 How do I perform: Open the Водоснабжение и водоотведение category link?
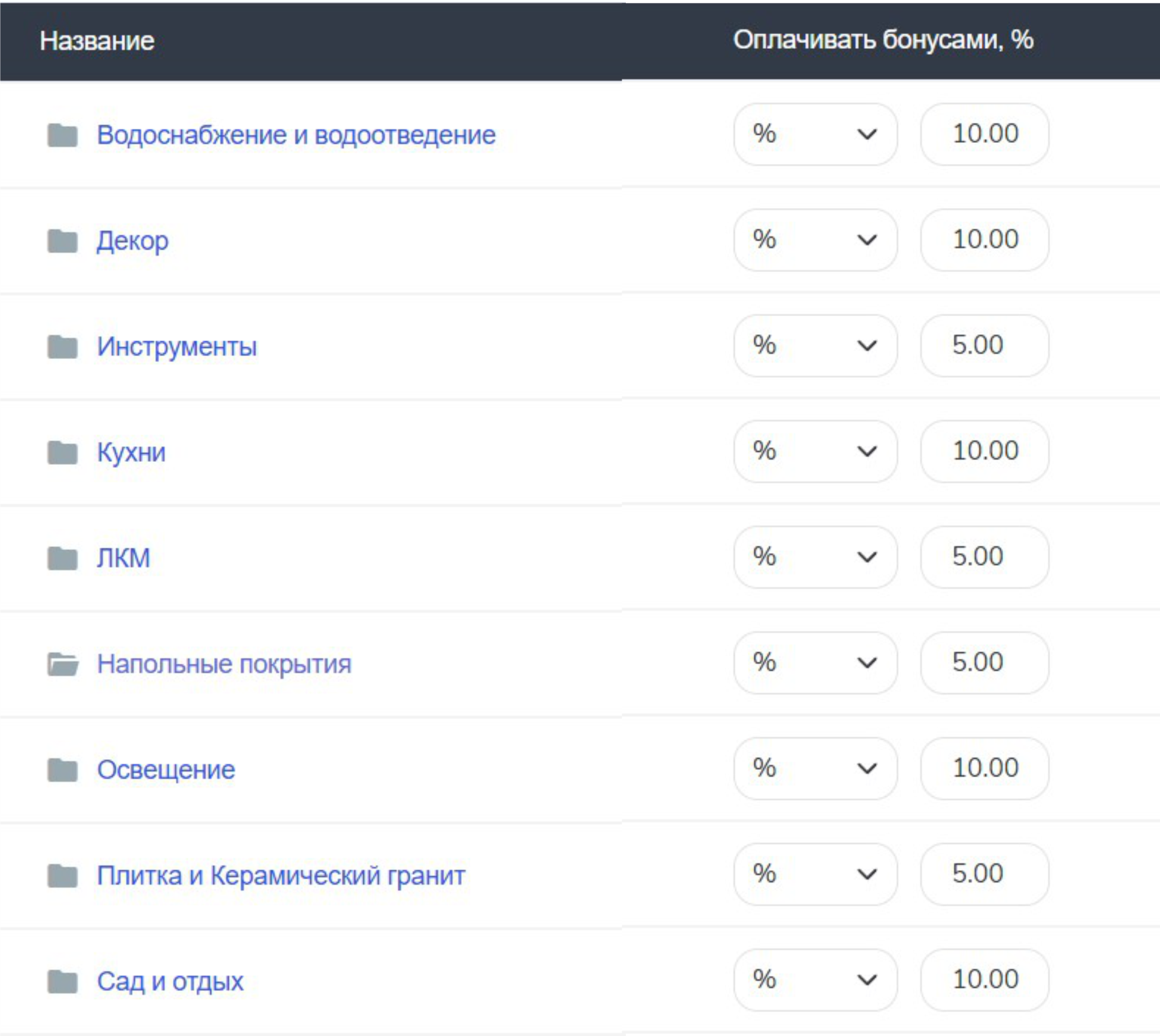tap(296, 135)
